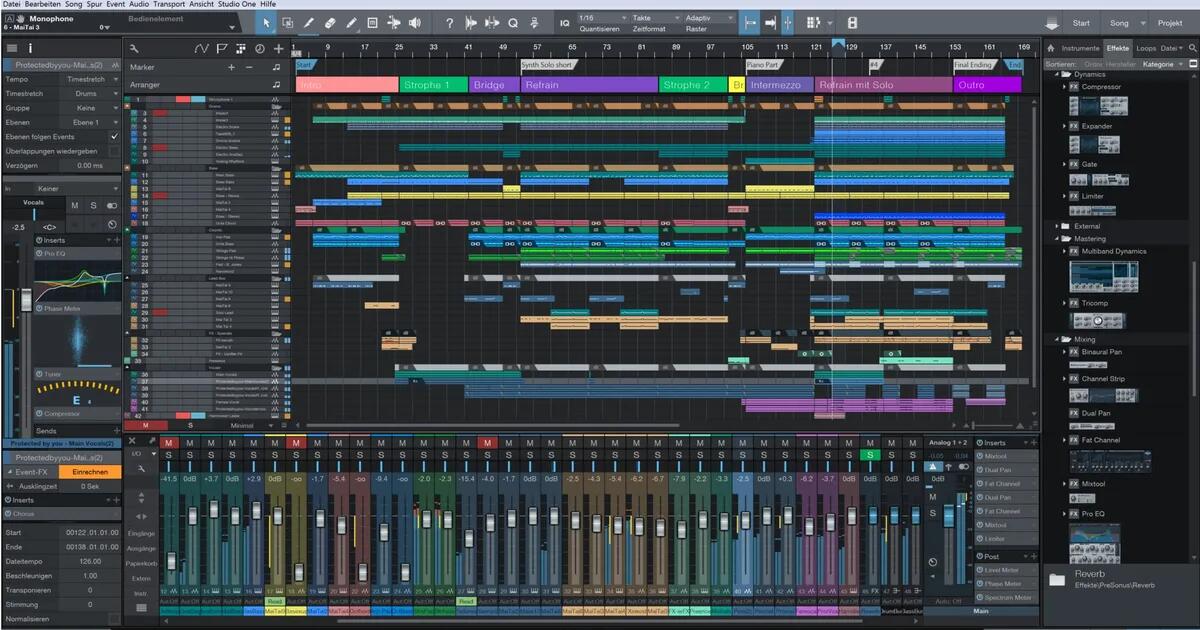Choose the Listen tool in the toolbar
Image resolution: width=1200 pixels, height=630 pixels.
pyautogui.click(x=415, y=23)
